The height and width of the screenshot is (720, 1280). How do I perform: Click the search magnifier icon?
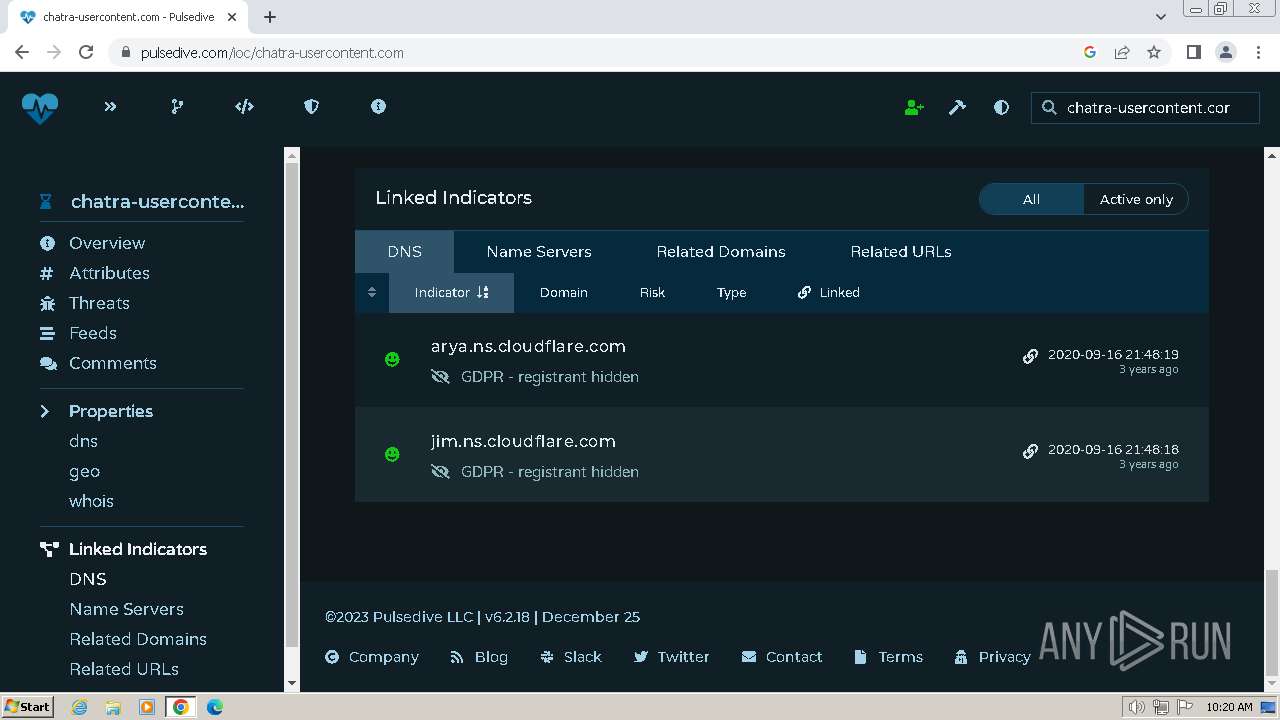click(x=1049, y=107)
